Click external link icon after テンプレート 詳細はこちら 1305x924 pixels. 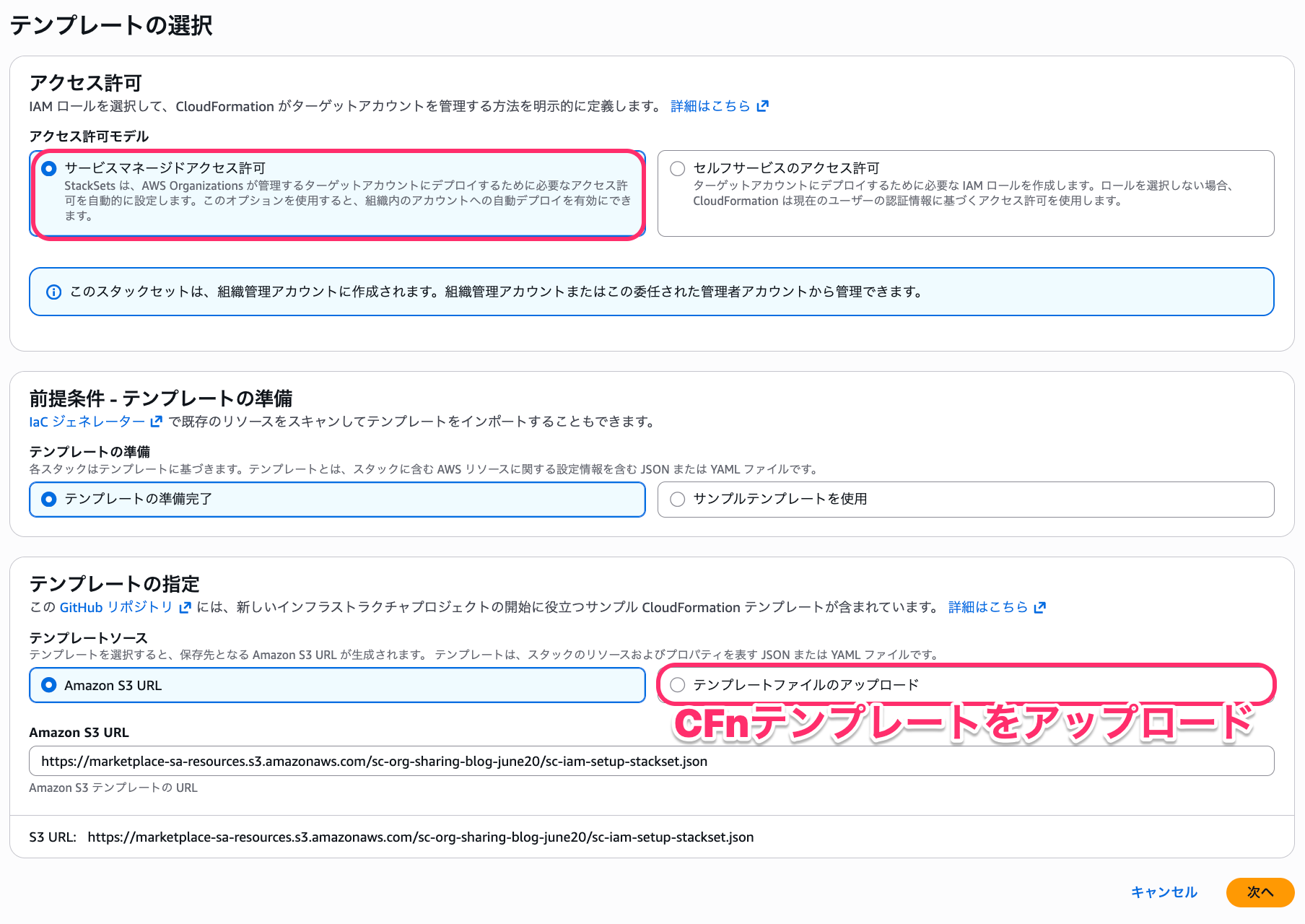(1039, 607)
